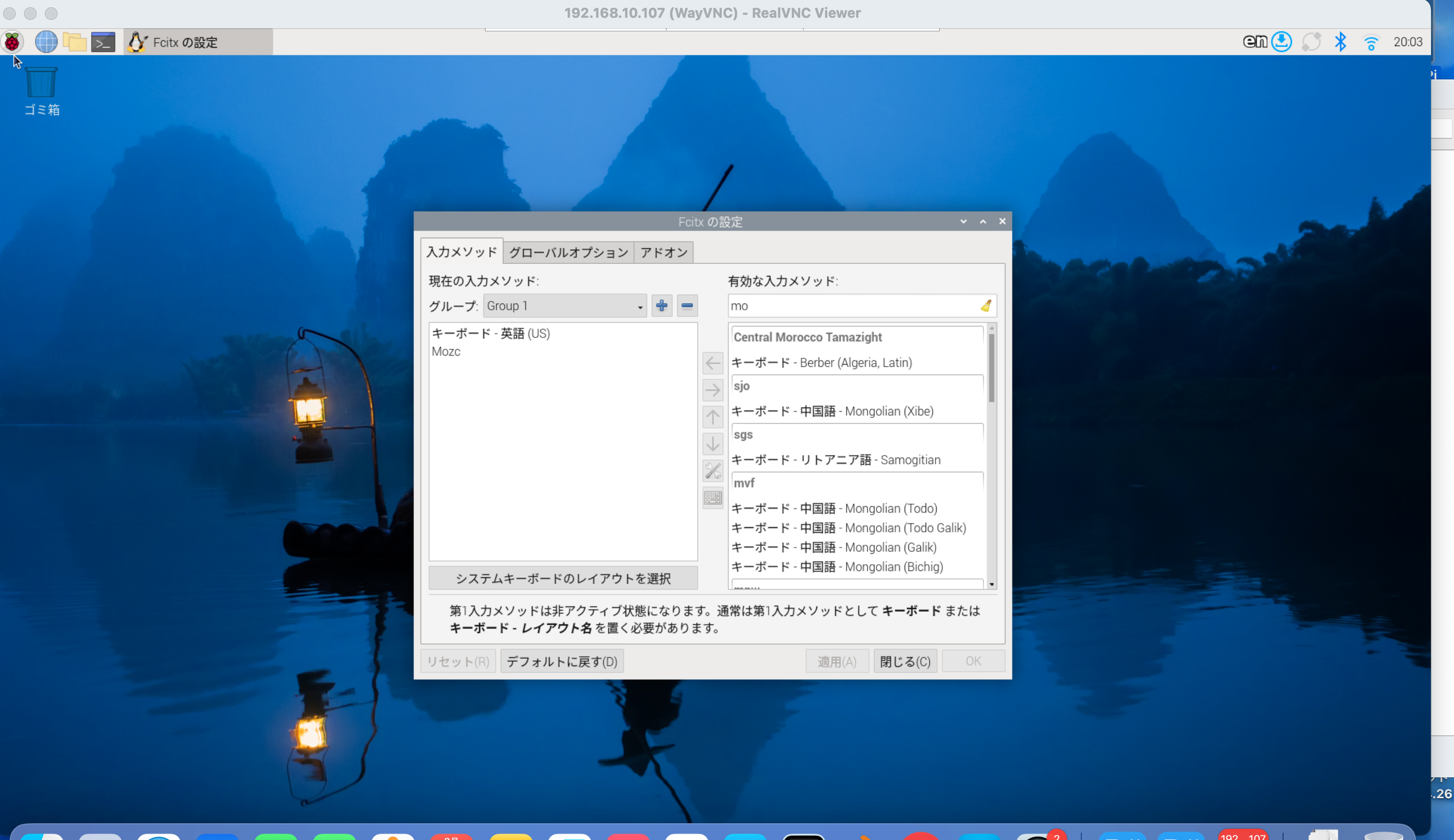
Task: Open the アドオン tab
Action: point(664,252)
